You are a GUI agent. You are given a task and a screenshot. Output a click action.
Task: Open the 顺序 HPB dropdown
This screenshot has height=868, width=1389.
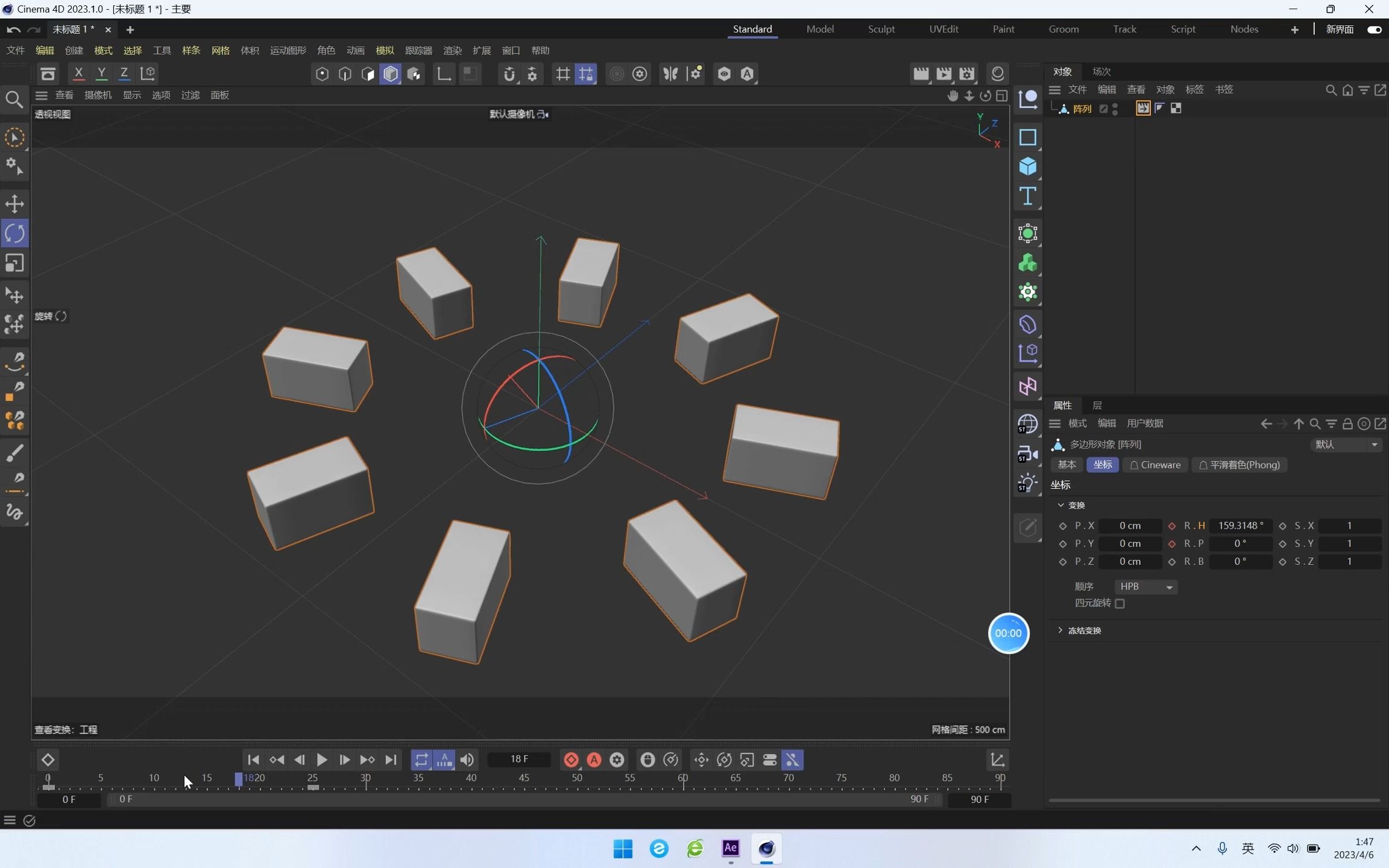[1145, 587]
